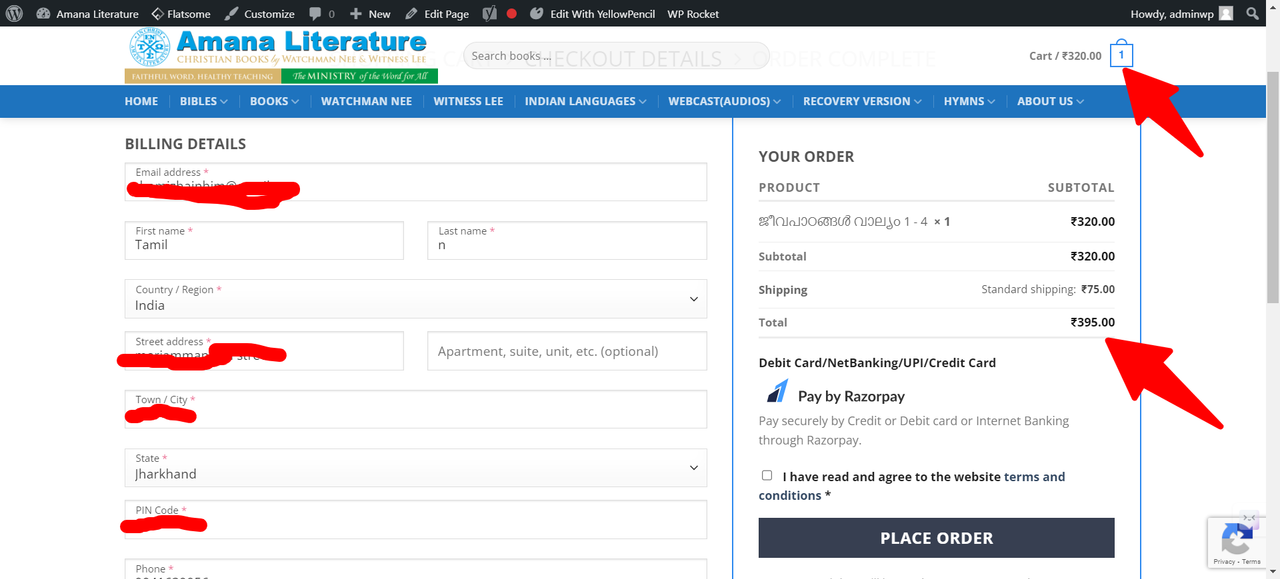Expand the BIBLES nav dropdown
The width and height of the screenshot is (1280, 579).
[204, 101]
